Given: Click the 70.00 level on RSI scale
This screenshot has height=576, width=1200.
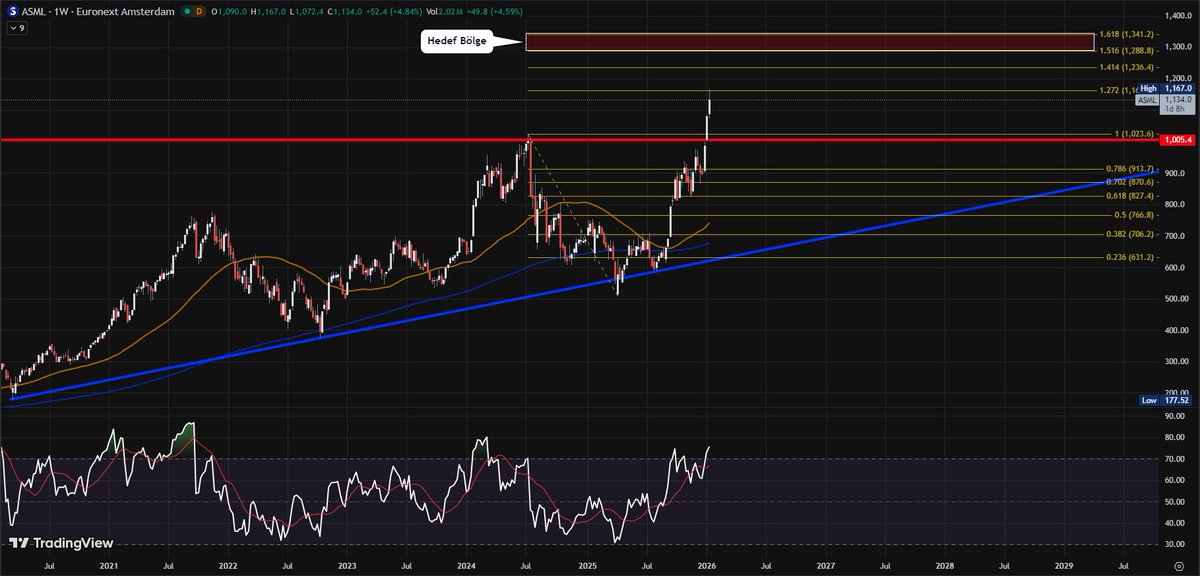Looking at the screenshot, I should click(1176, 459).
